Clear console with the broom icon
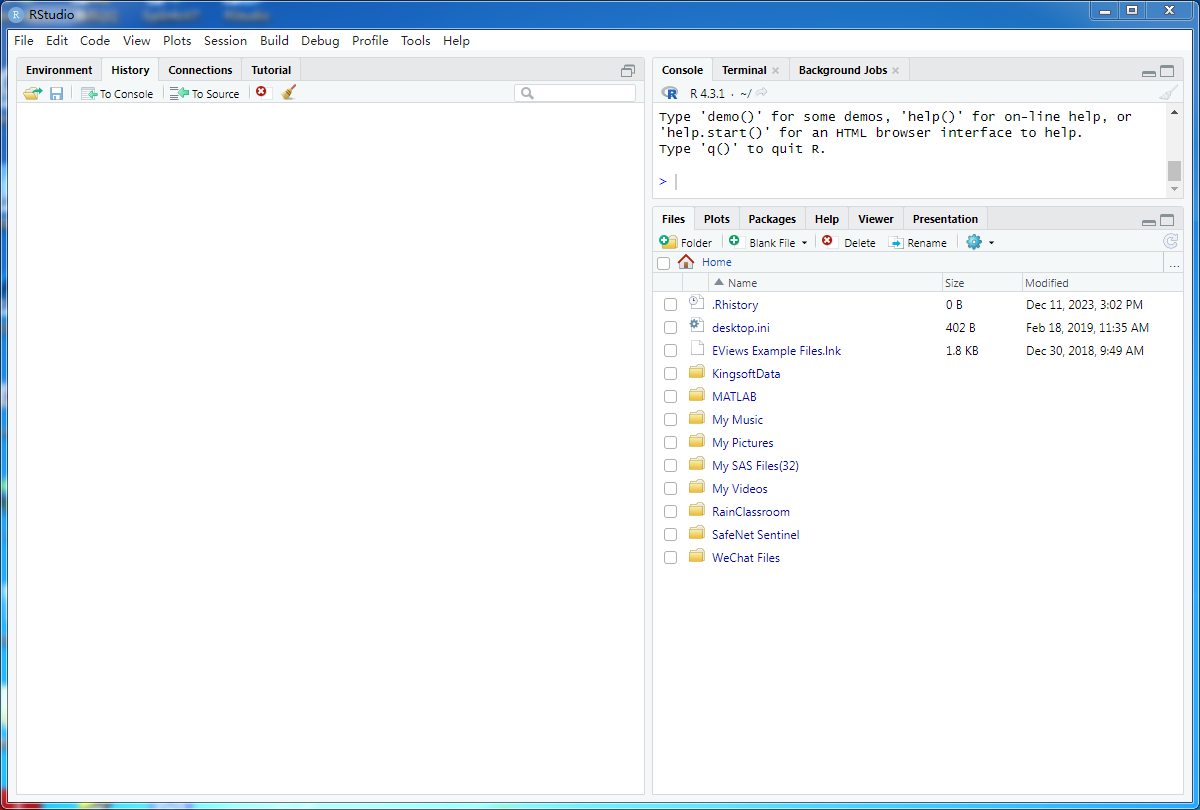Image resolution: width=1200 pixels, height=810 pixels. point(1169,93)
